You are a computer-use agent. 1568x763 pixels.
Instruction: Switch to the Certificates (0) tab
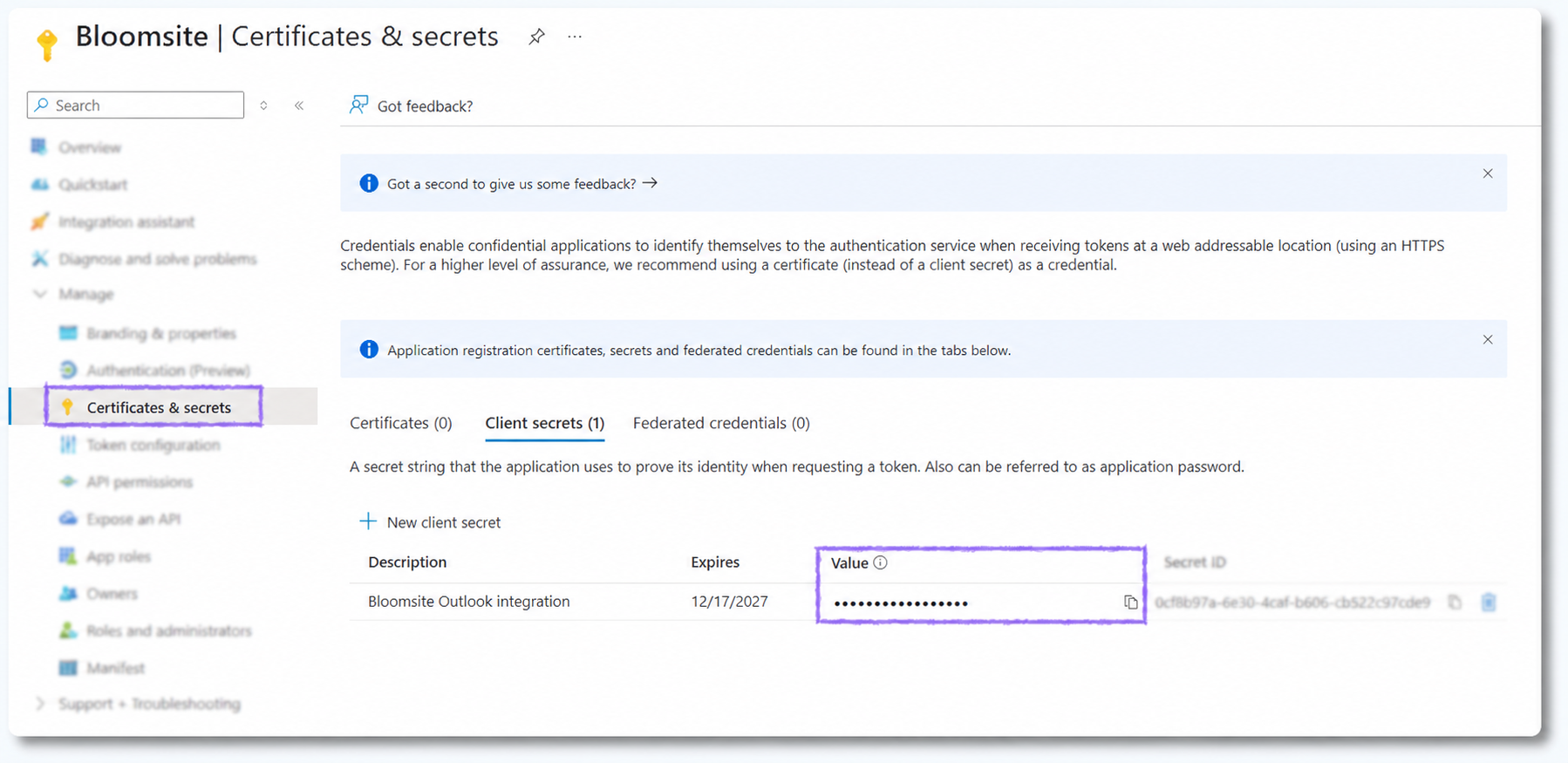click(401, 423)
